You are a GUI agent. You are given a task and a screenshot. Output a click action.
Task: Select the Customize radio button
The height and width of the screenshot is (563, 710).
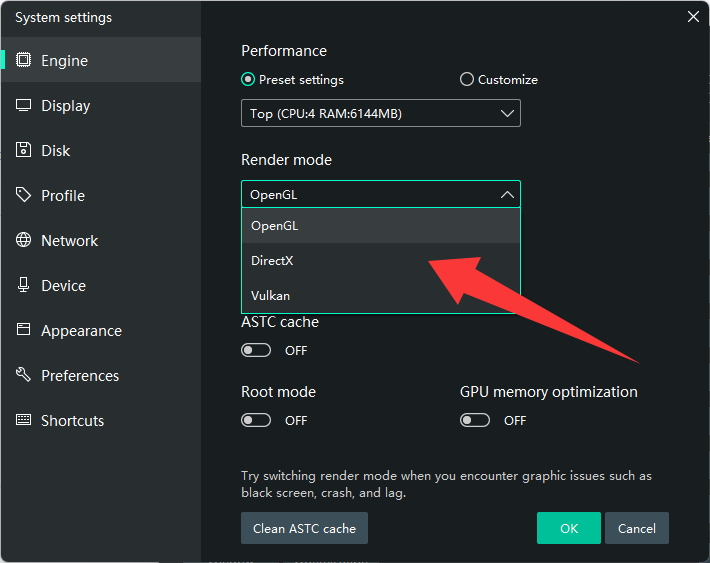point(466,80)
